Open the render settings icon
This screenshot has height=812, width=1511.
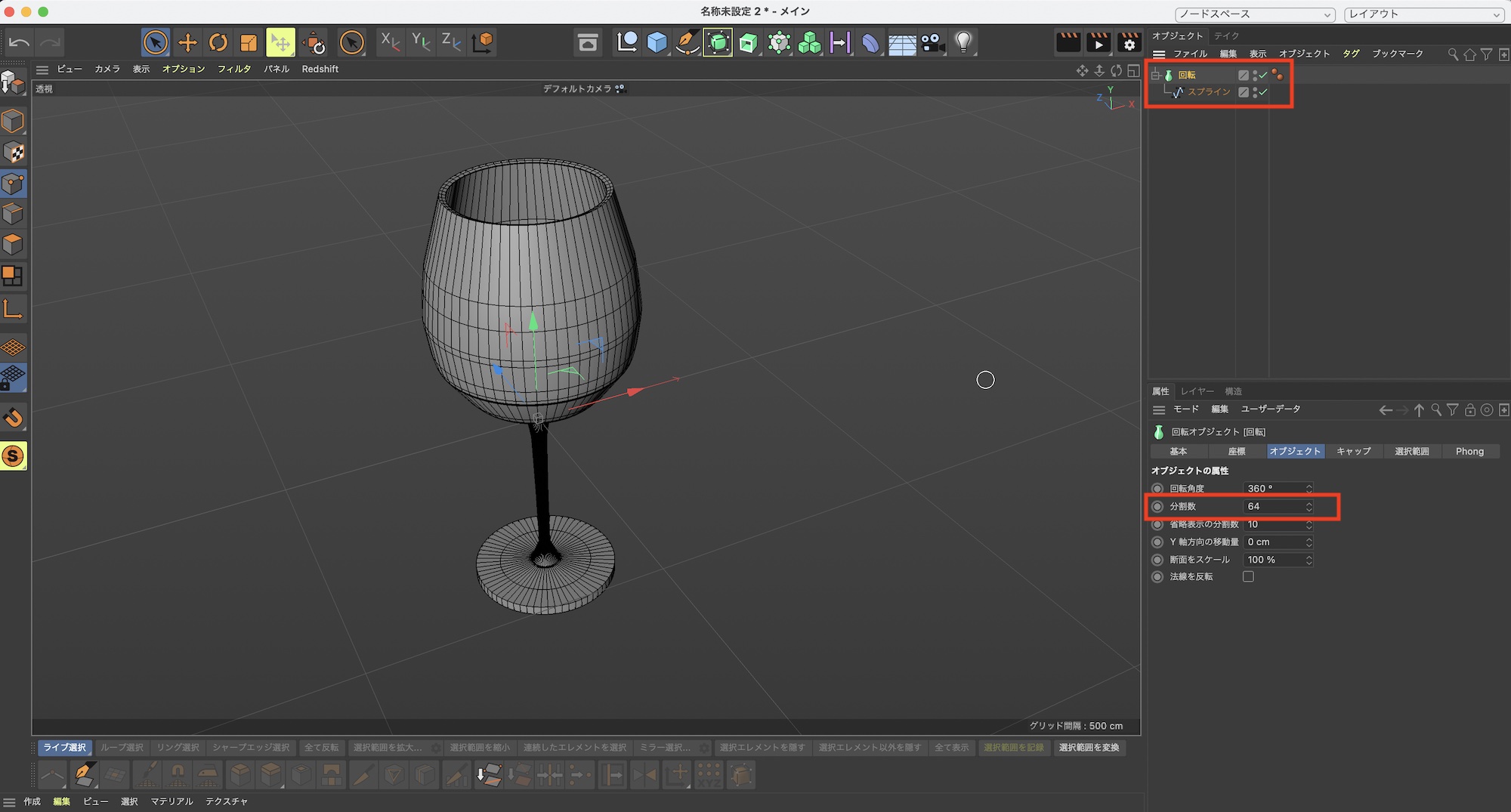click(1129, 42)
